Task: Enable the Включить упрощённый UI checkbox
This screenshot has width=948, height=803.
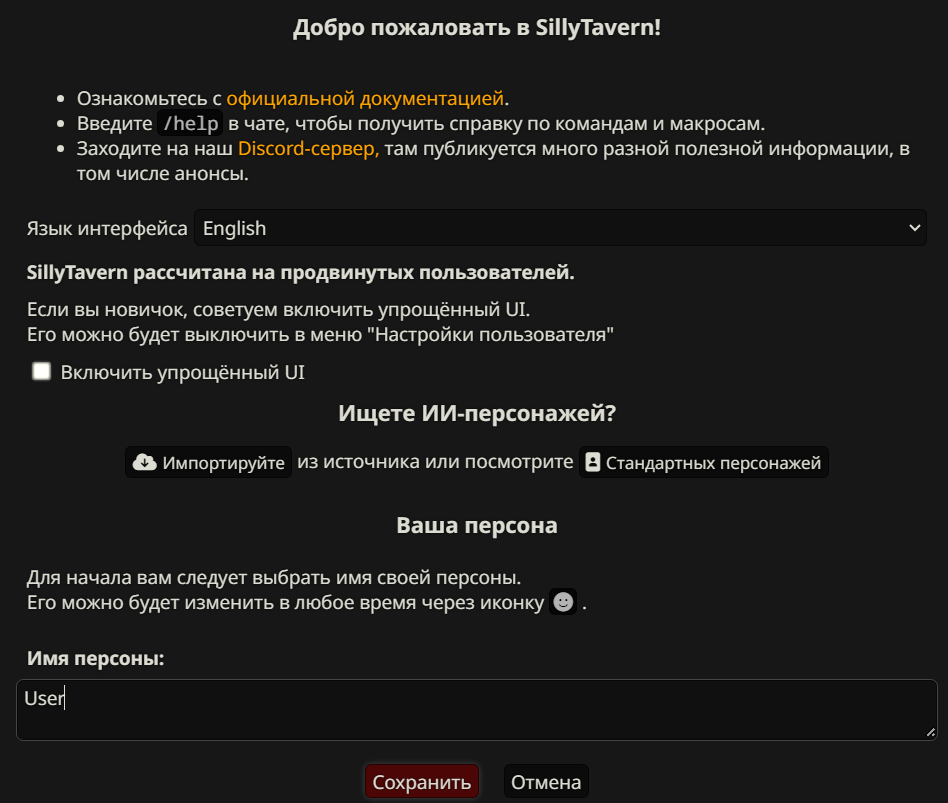Action: (x=41, y=371)
